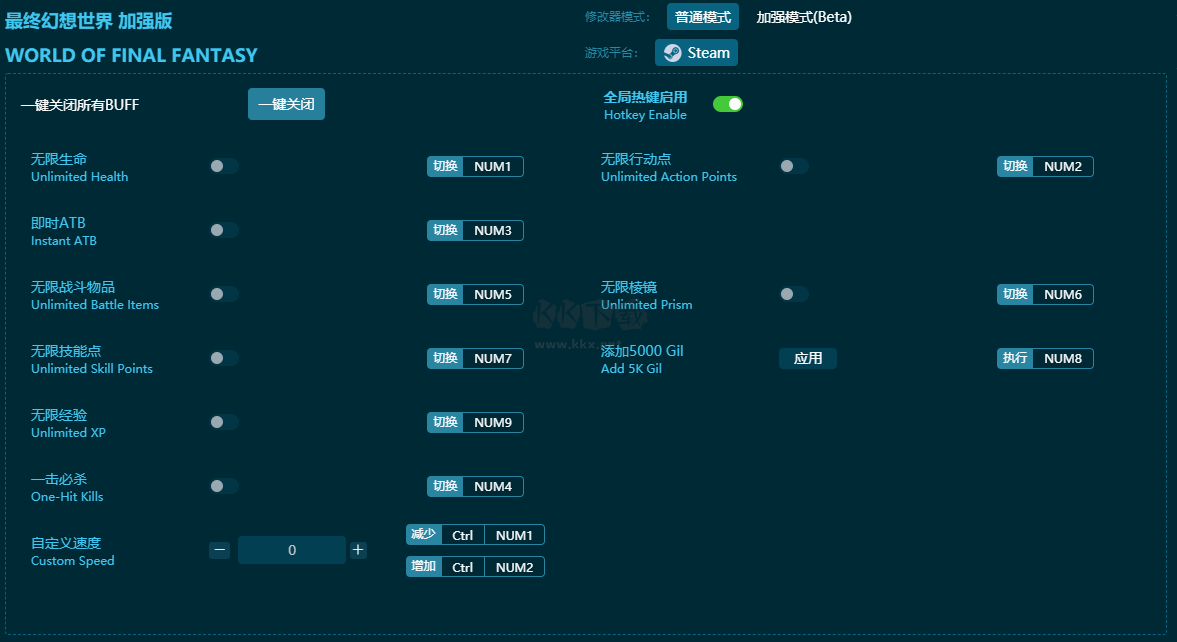
Task: Switch to 加强模式(Beta) enhanced mode tab
Action: click(x=804, y=17)
